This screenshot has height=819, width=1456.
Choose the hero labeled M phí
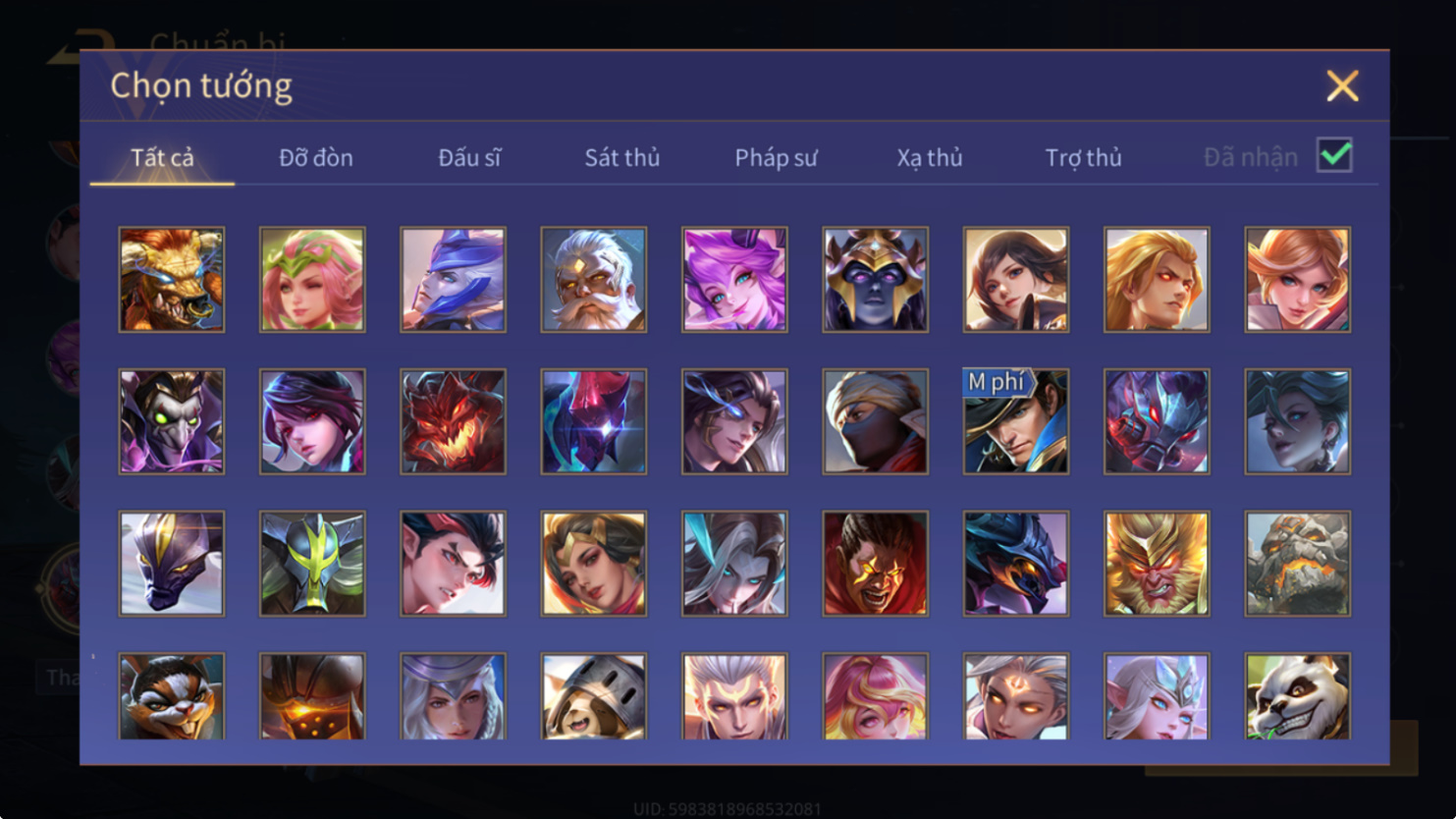(1016, 421)
